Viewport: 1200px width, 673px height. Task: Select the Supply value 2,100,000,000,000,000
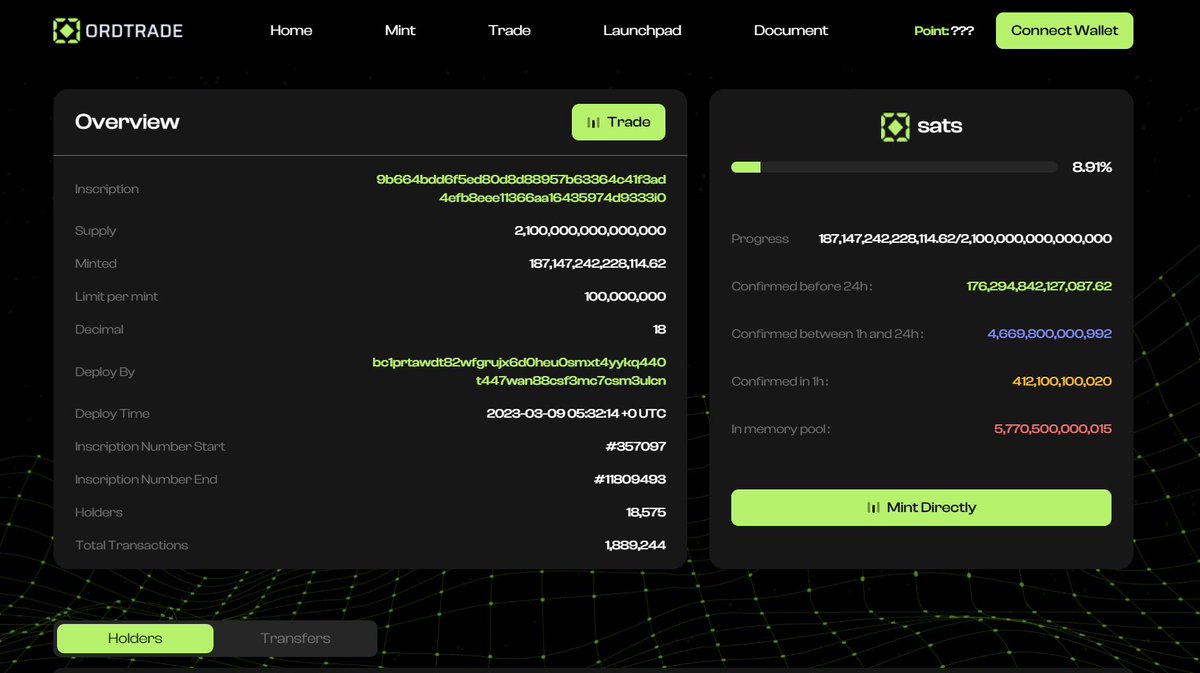click(x=590, y=231)
